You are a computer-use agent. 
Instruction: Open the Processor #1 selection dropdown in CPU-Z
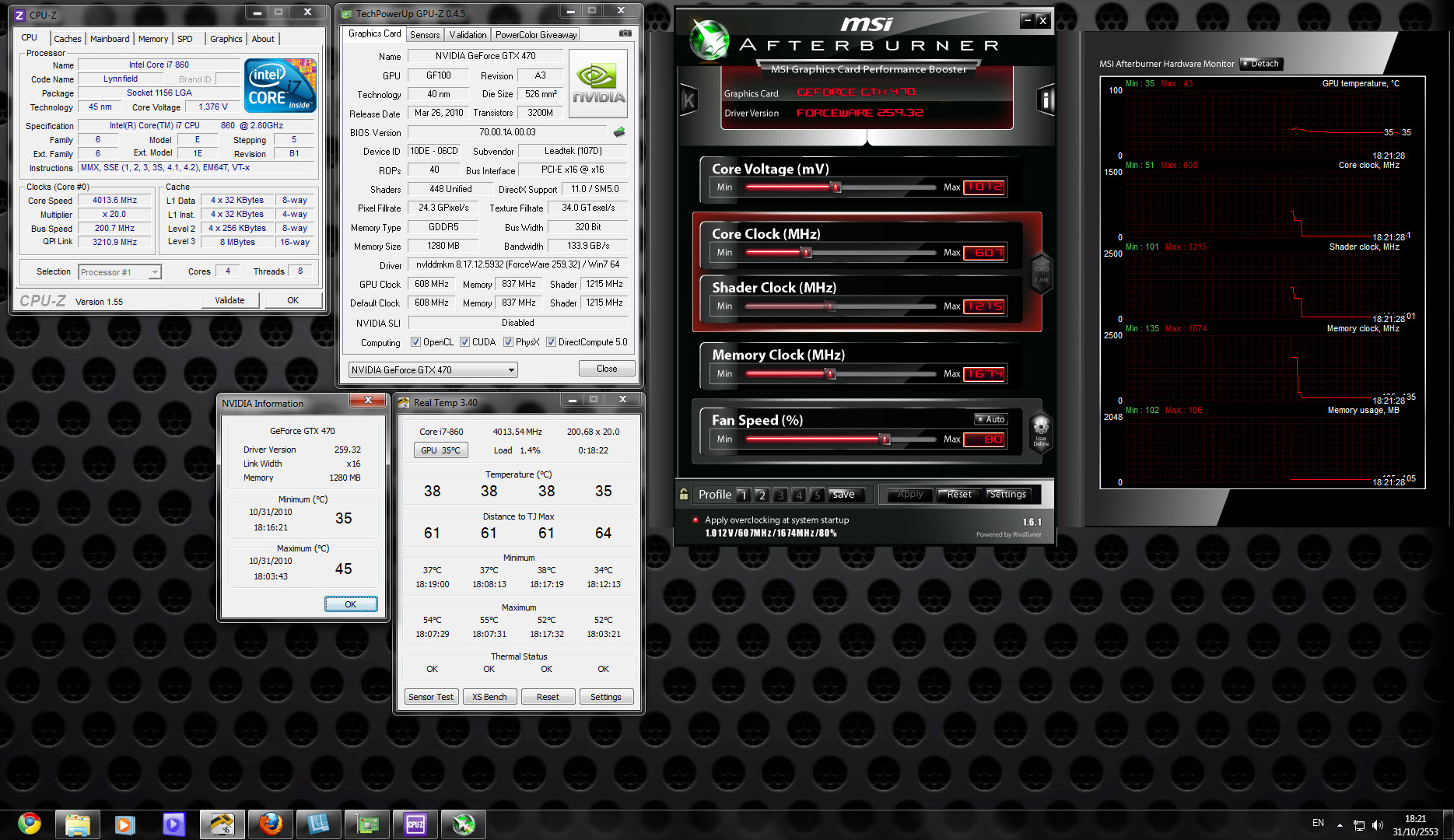click(x=120, y=272)
